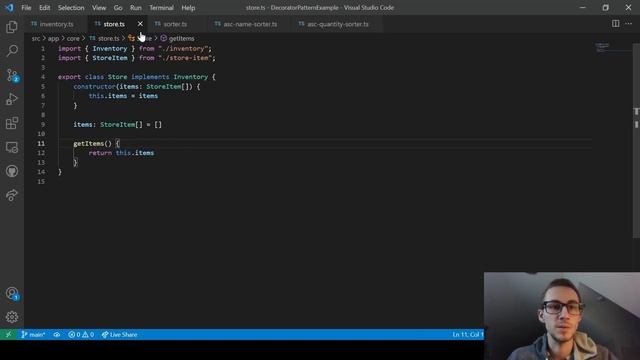Open the File menu
The image size is (640, 360).
point(26,8)
